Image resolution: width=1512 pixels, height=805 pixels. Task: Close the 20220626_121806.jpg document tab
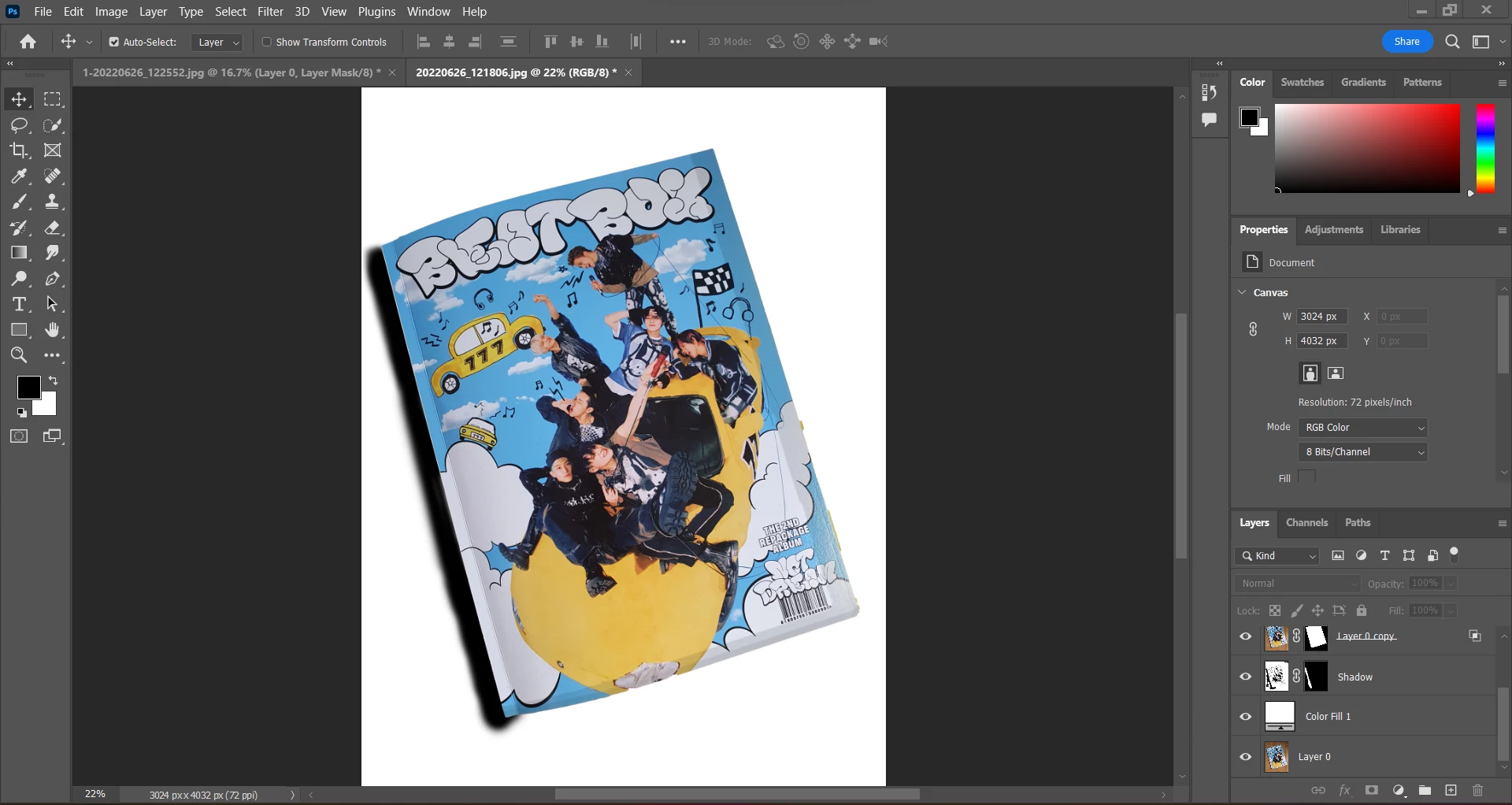[x=628, y=72]
